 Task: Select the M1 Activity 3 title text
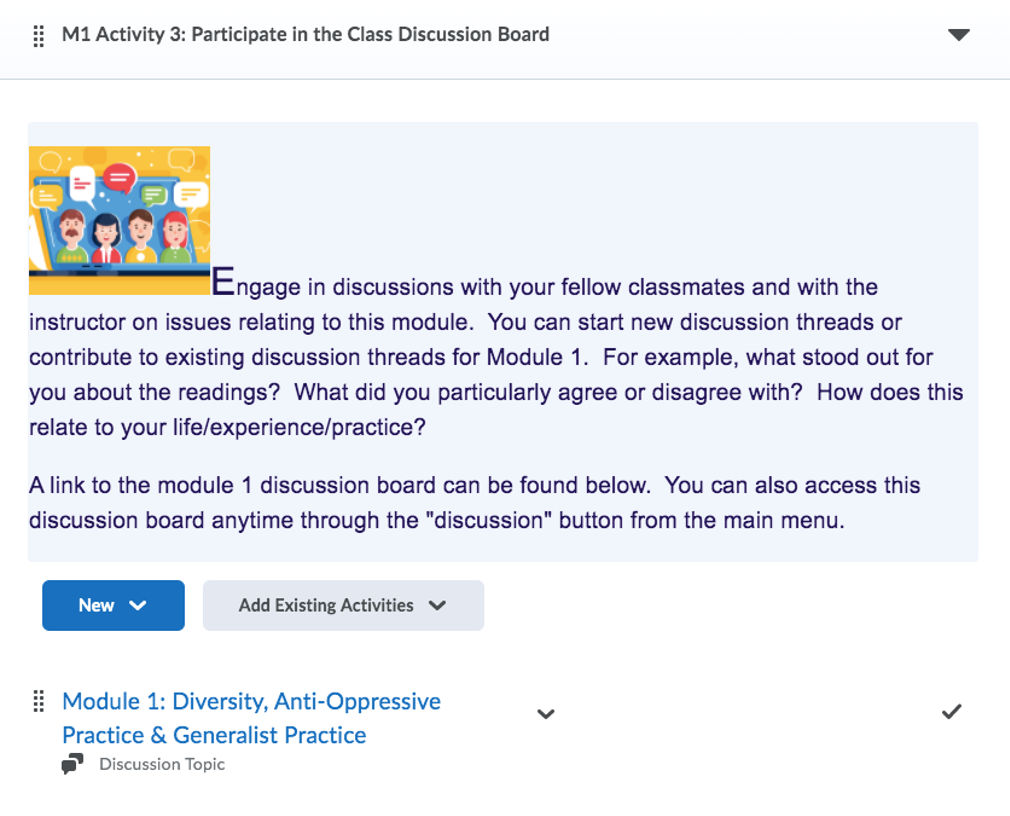(x=306, y=34)
